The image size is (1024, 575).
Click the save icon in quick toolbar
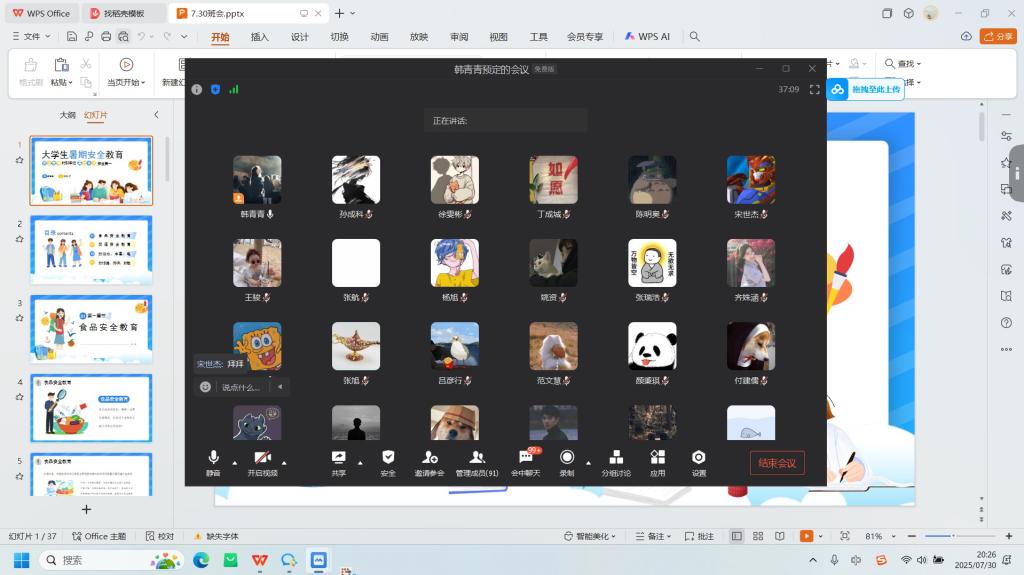[x=72, y=37]
